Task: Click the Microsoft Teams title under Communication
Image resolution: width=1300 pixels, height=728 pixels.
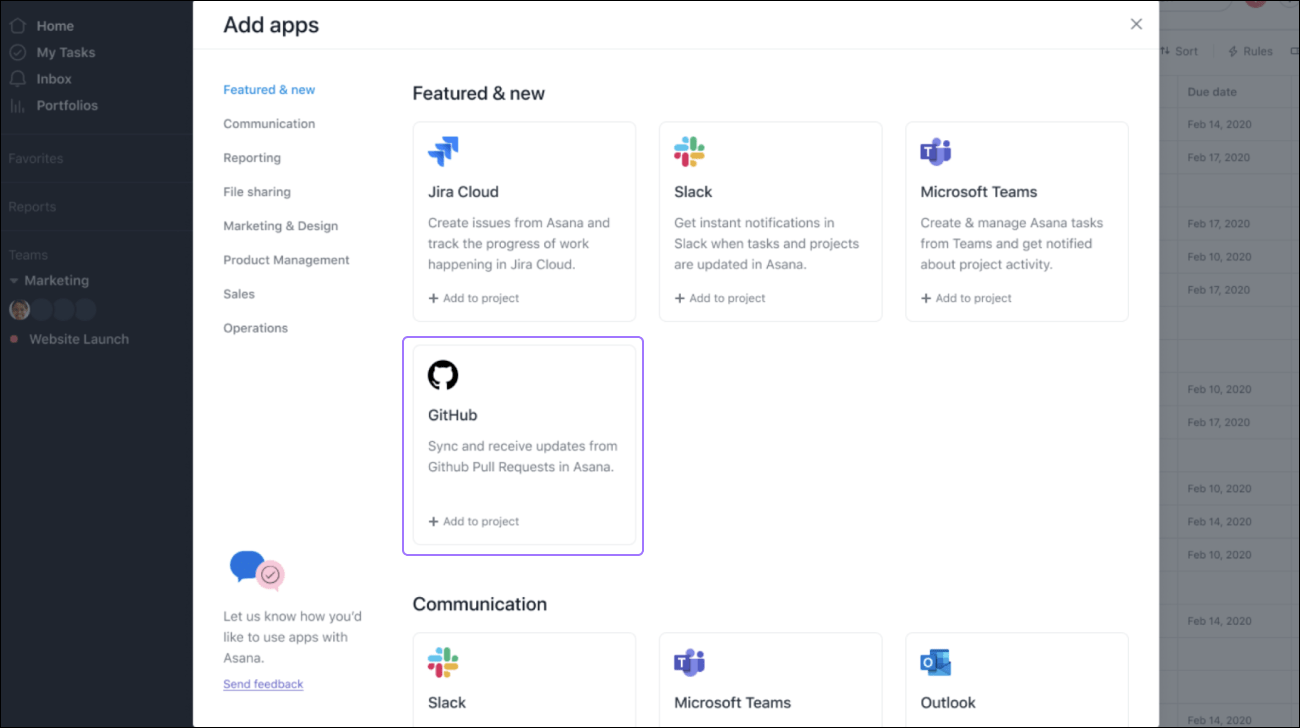Action: coord(732,702)
